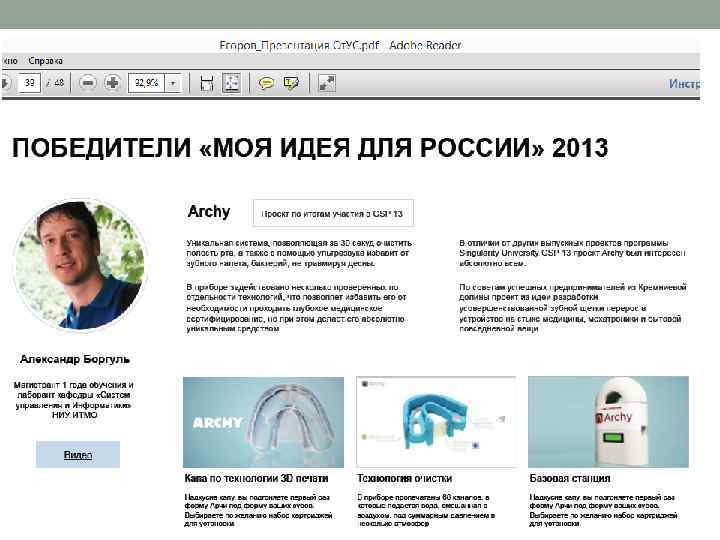This screenshot has width=720, height=540.
Task: Select the fit one full page icon
Action: pos(231,83)
